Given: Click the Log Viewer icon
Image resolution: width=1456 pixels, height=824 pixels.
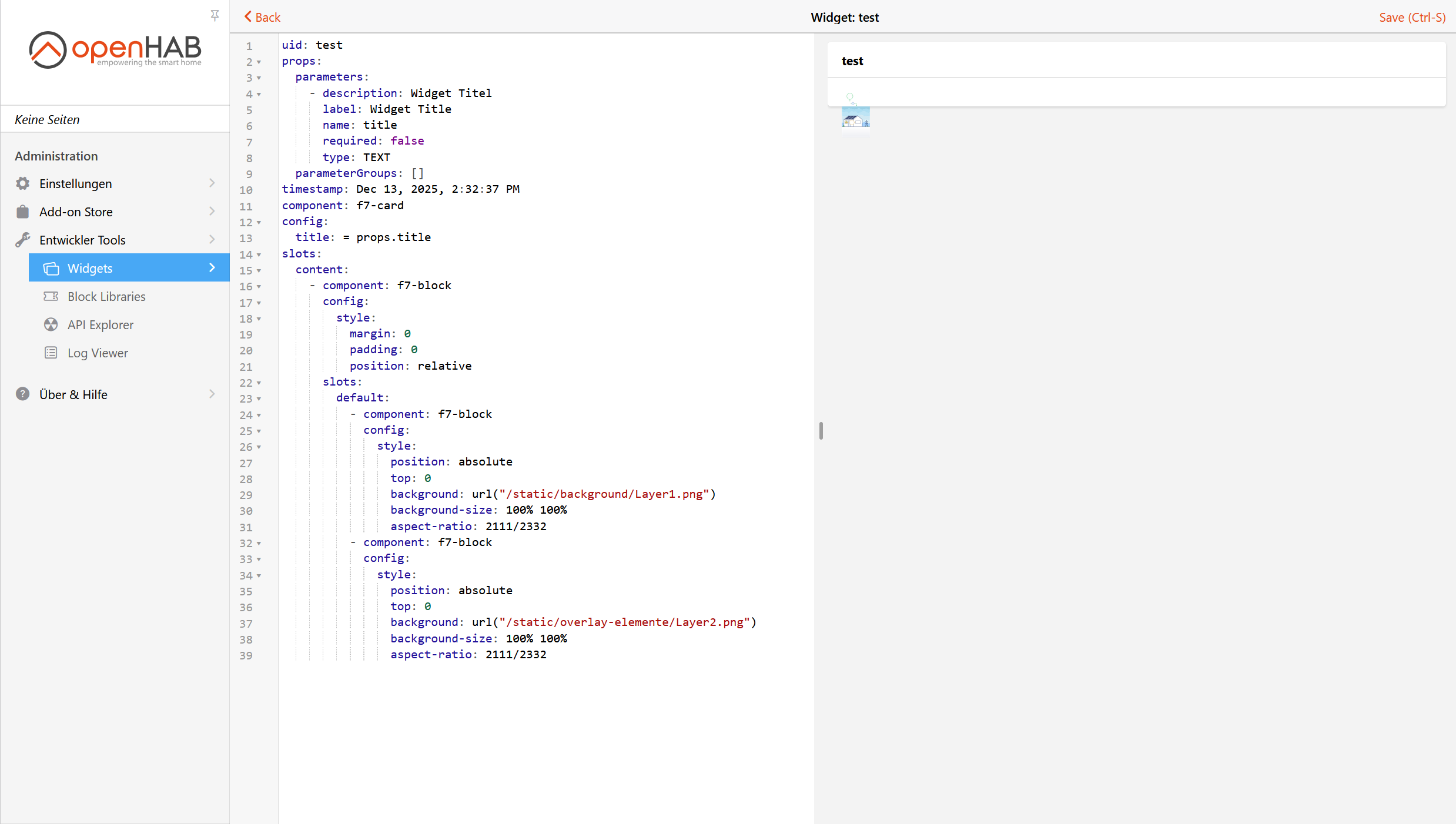Looking at the screenshot, I should [x=51, y=353].
